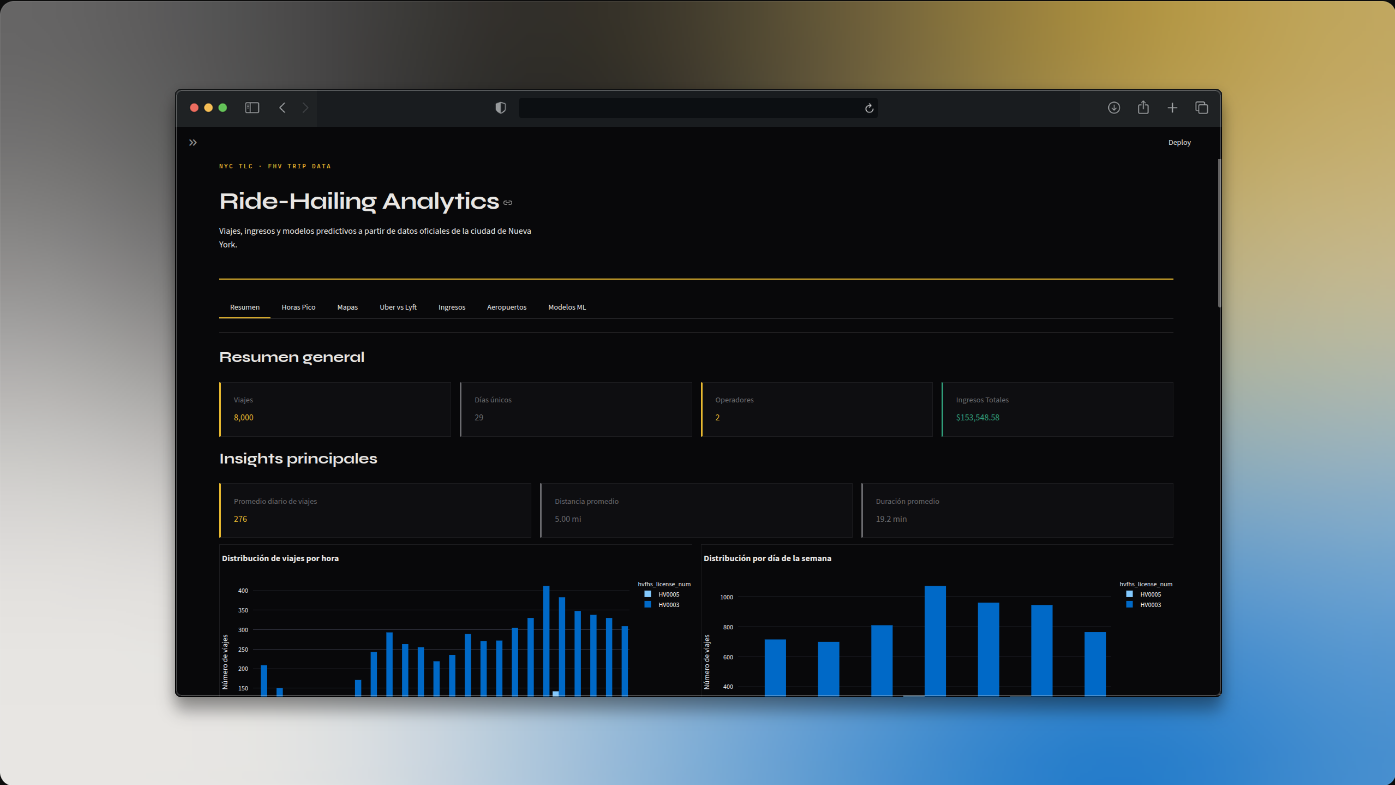Click the back navigation arrow

281,106
